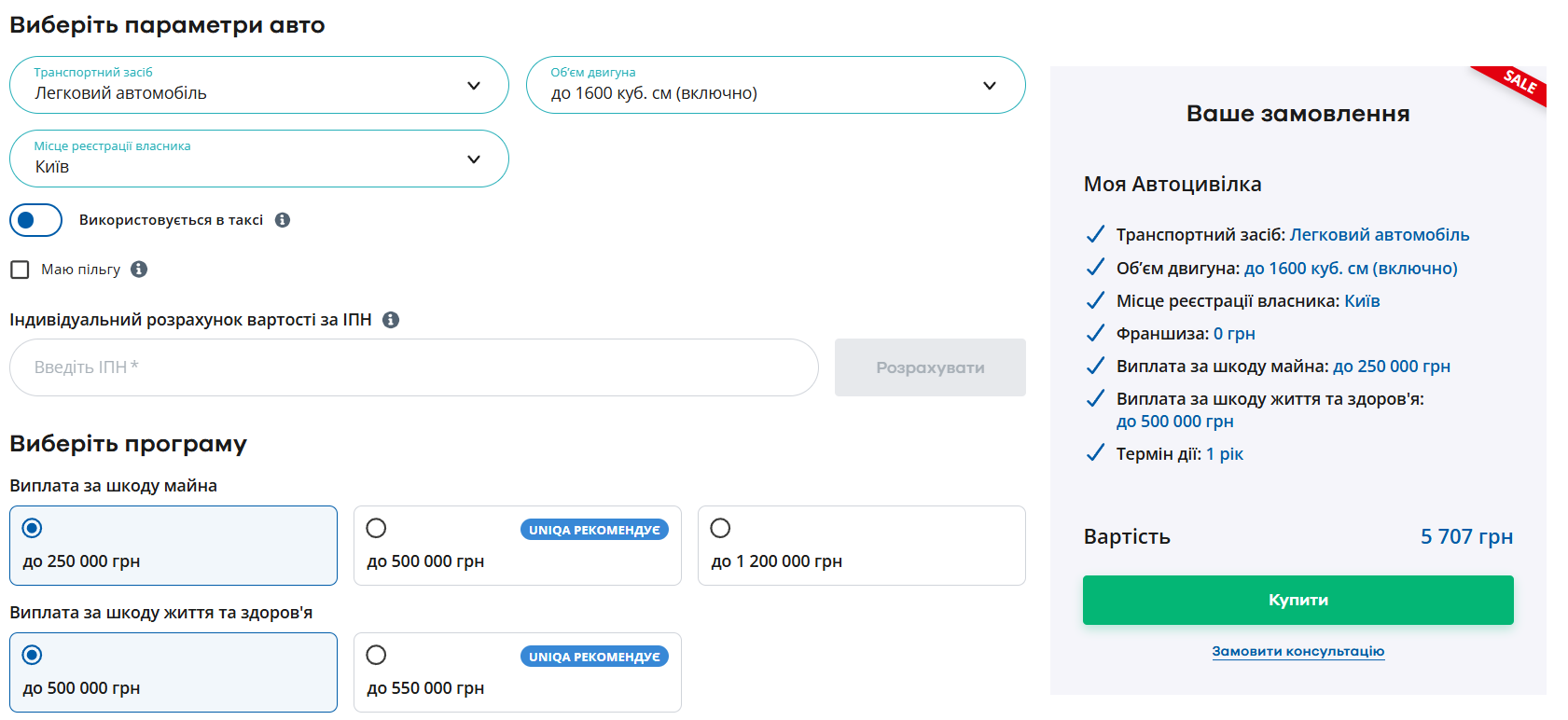Open 'Місце реєстрації власника' dropdown
Screen dimensions: 1568x720
(x=258, y=159)
